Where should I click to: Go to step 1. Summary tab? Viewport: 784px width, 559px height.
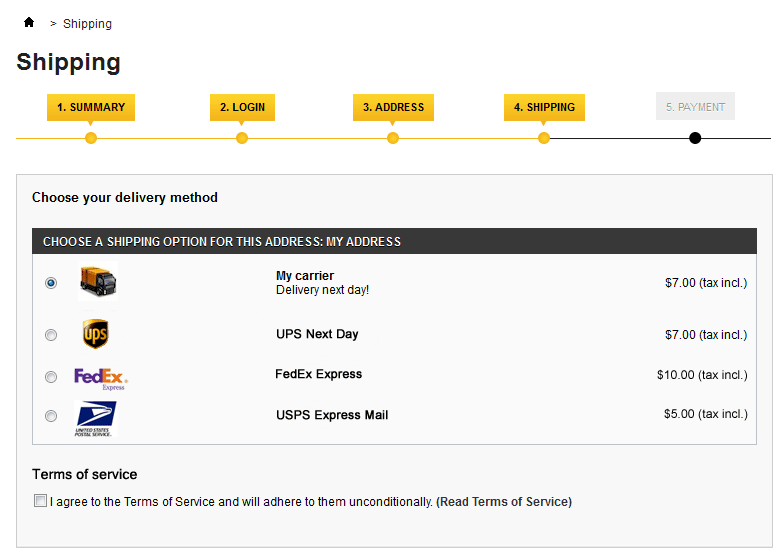pyautogui.click(x=91, y=107)
